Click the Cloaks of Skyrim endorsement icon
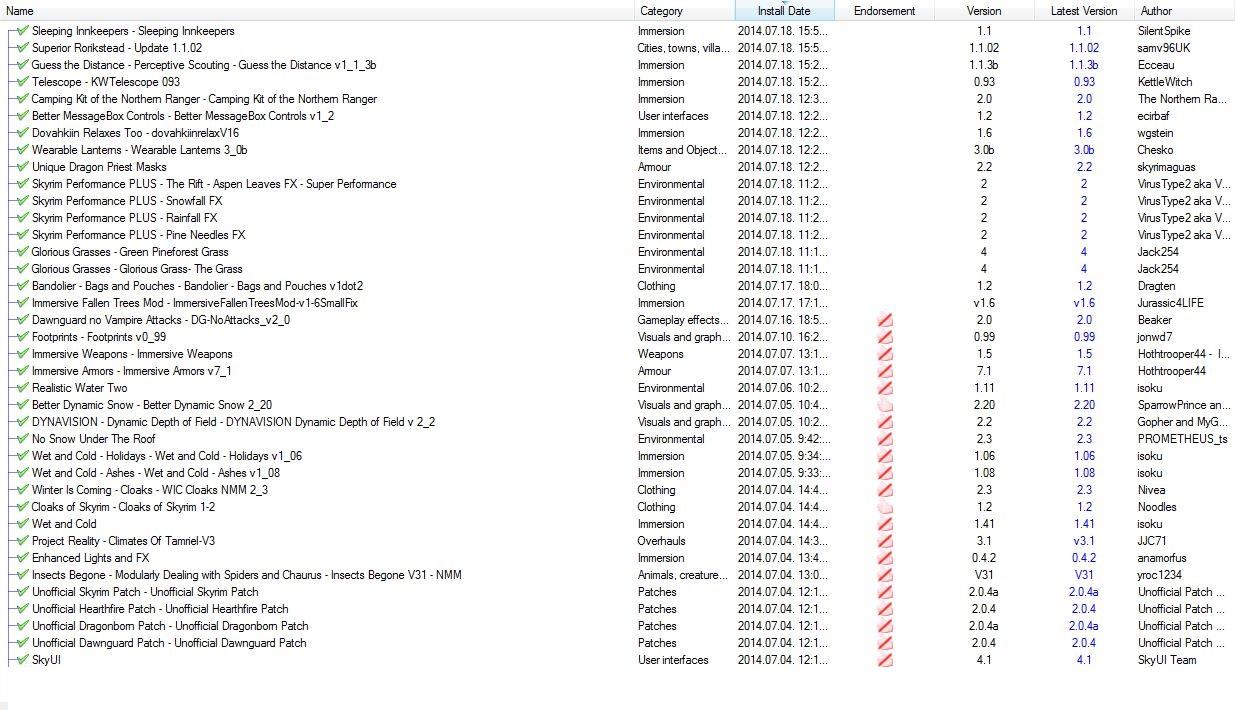This screenshot has width=1235, height=710. pos(884,507)
